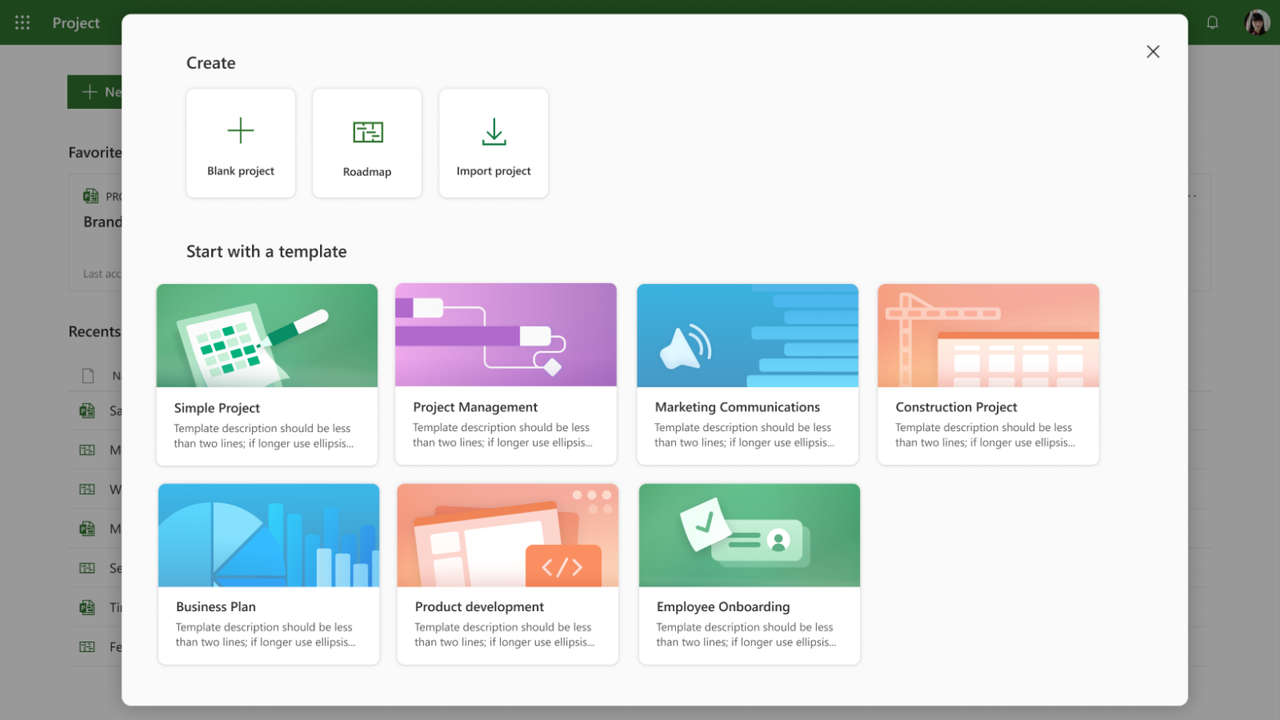The width and height of the screenshot is (1280, 720).
Task: Select the Construction Project template
Action: (x=988, y=373)
